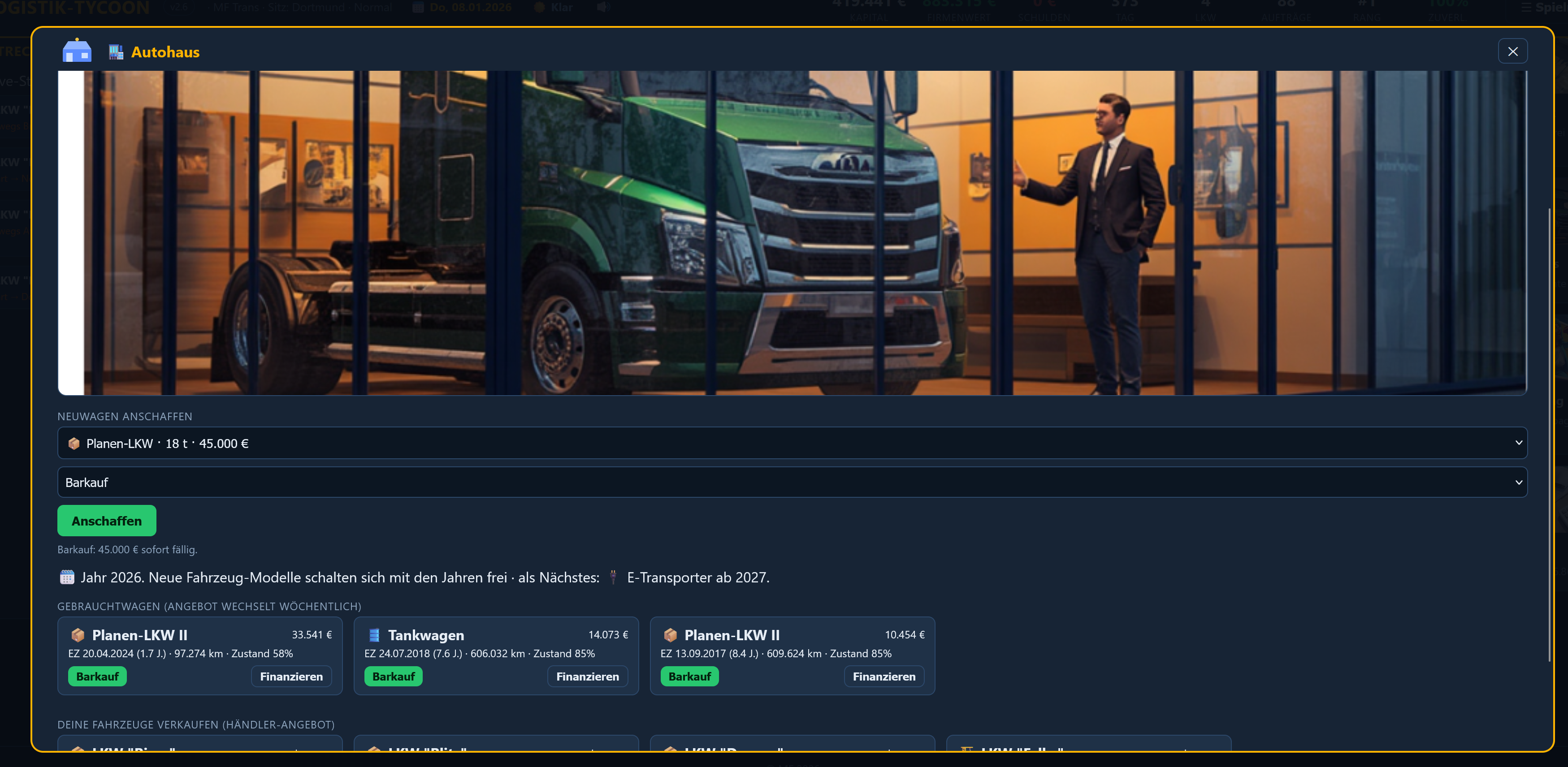Viewport: 1568px width, 767px height.
Task: Click the green truck showroom banner image
Action: pyautogui.click(x=792, y=233)
